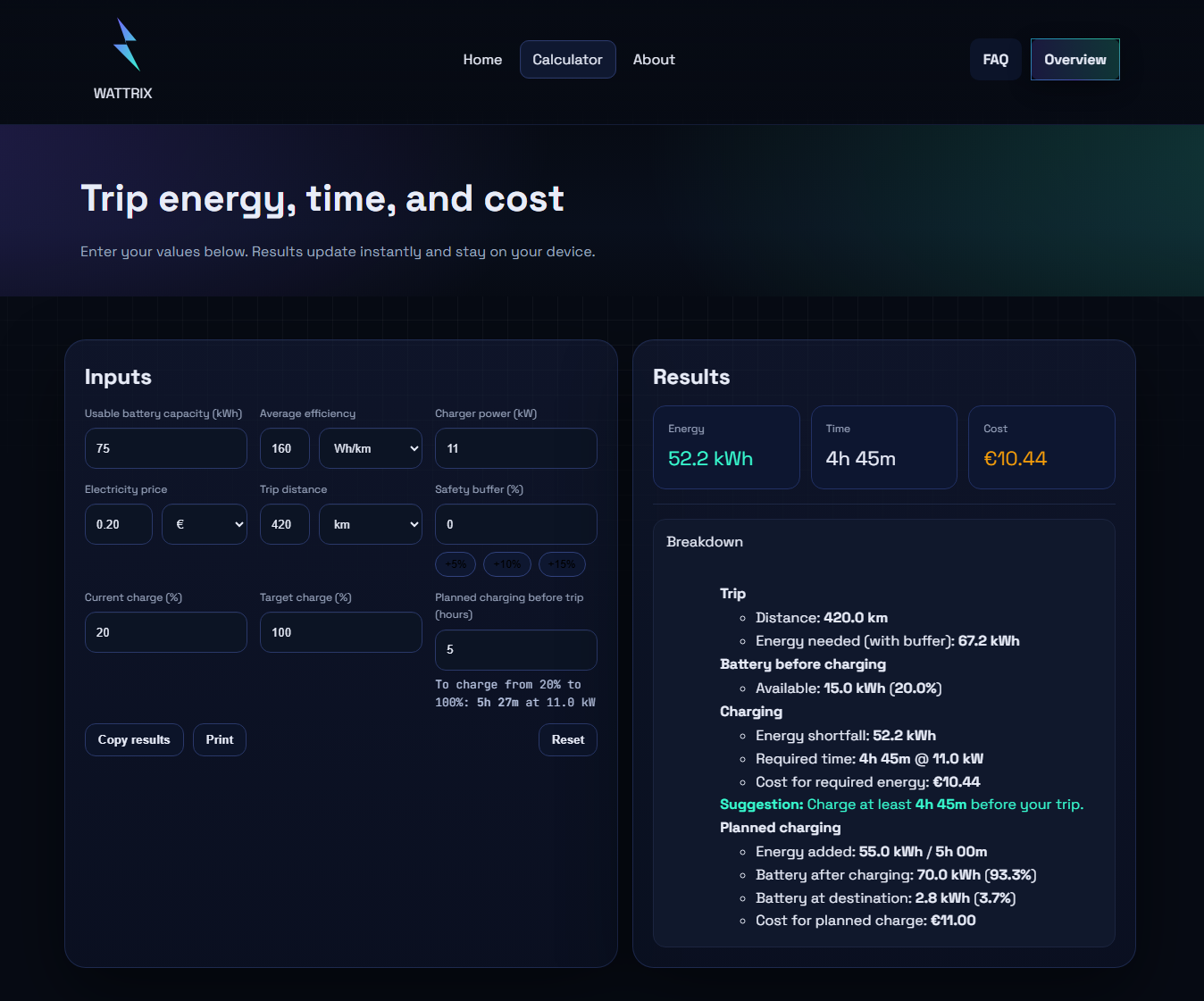Click the Wattrix lightning bolt logo
1204x1001 pixels.
point(126,46)
